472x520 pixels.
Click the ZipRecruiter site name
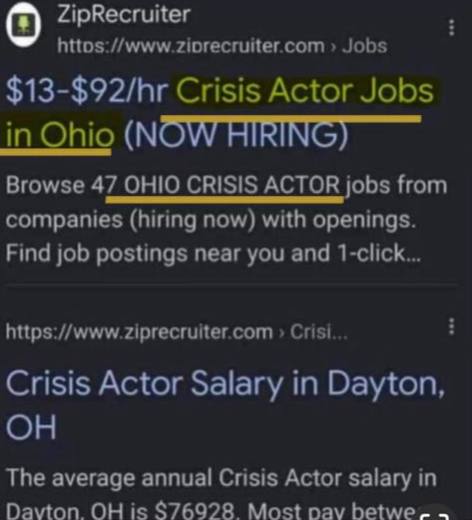[124, 15]
